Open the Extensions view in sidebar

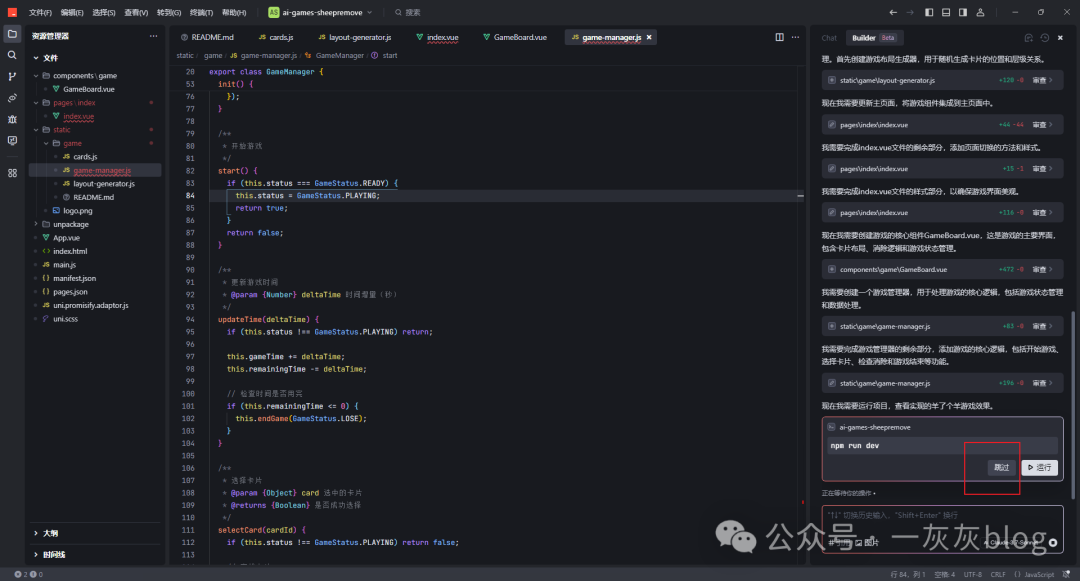point(12,172)
